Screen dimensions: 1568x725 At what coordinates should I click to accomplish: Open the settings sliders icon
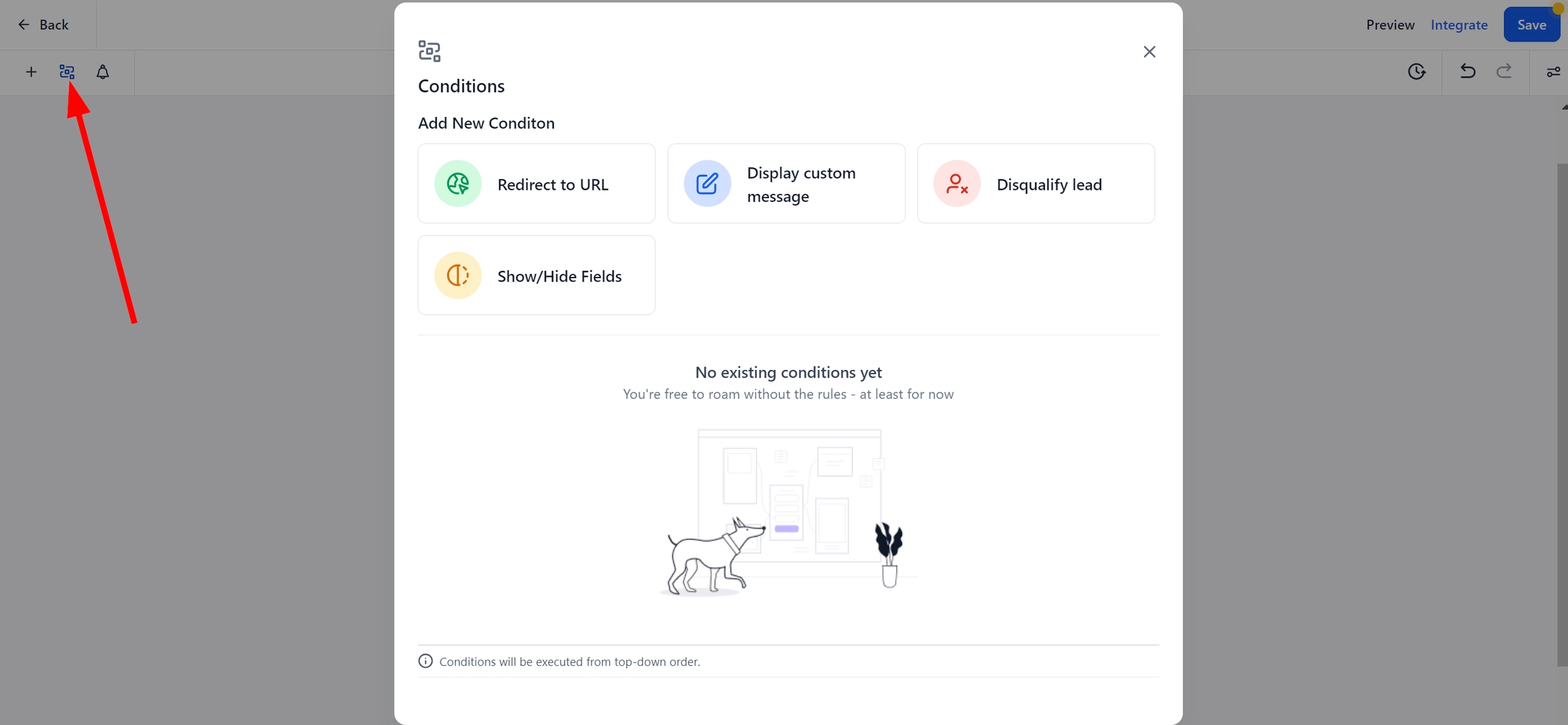tap(1553, 72)
